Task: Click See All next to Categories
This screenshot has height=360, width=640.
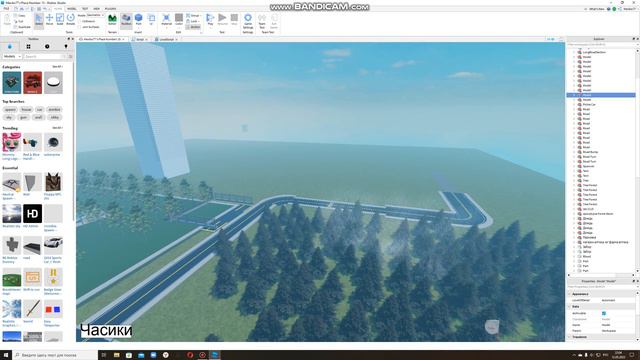Action: point(57,67)
